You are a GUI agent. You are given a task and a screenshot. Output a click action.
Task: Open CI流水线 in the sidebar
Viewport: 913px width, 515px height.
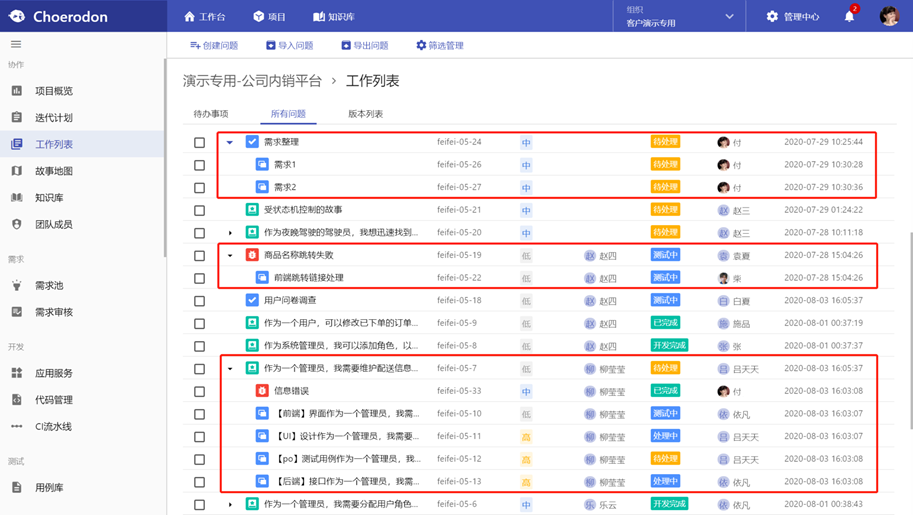tap(53, 427)
